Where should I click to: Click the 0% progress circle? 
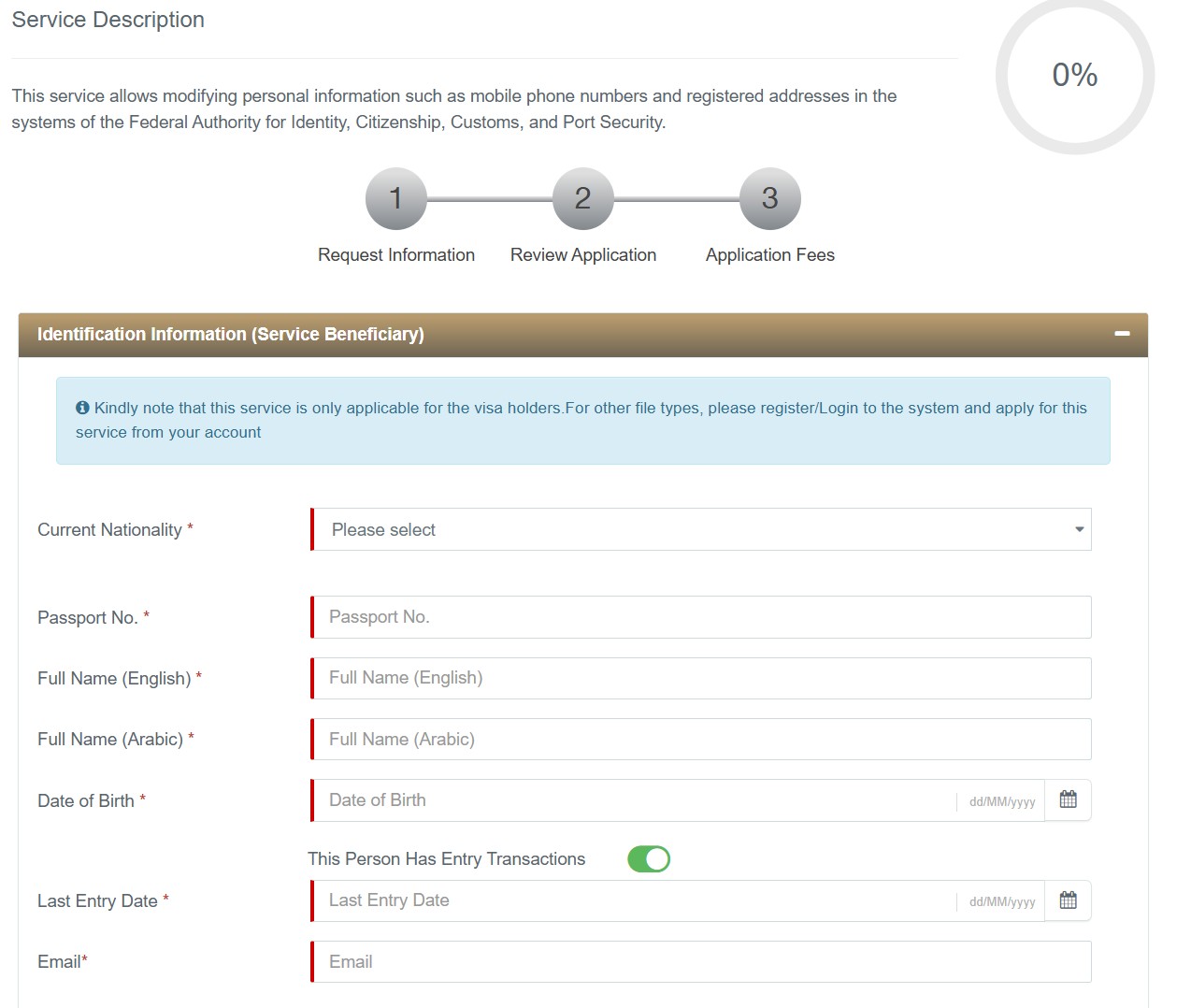[1075, 76]
